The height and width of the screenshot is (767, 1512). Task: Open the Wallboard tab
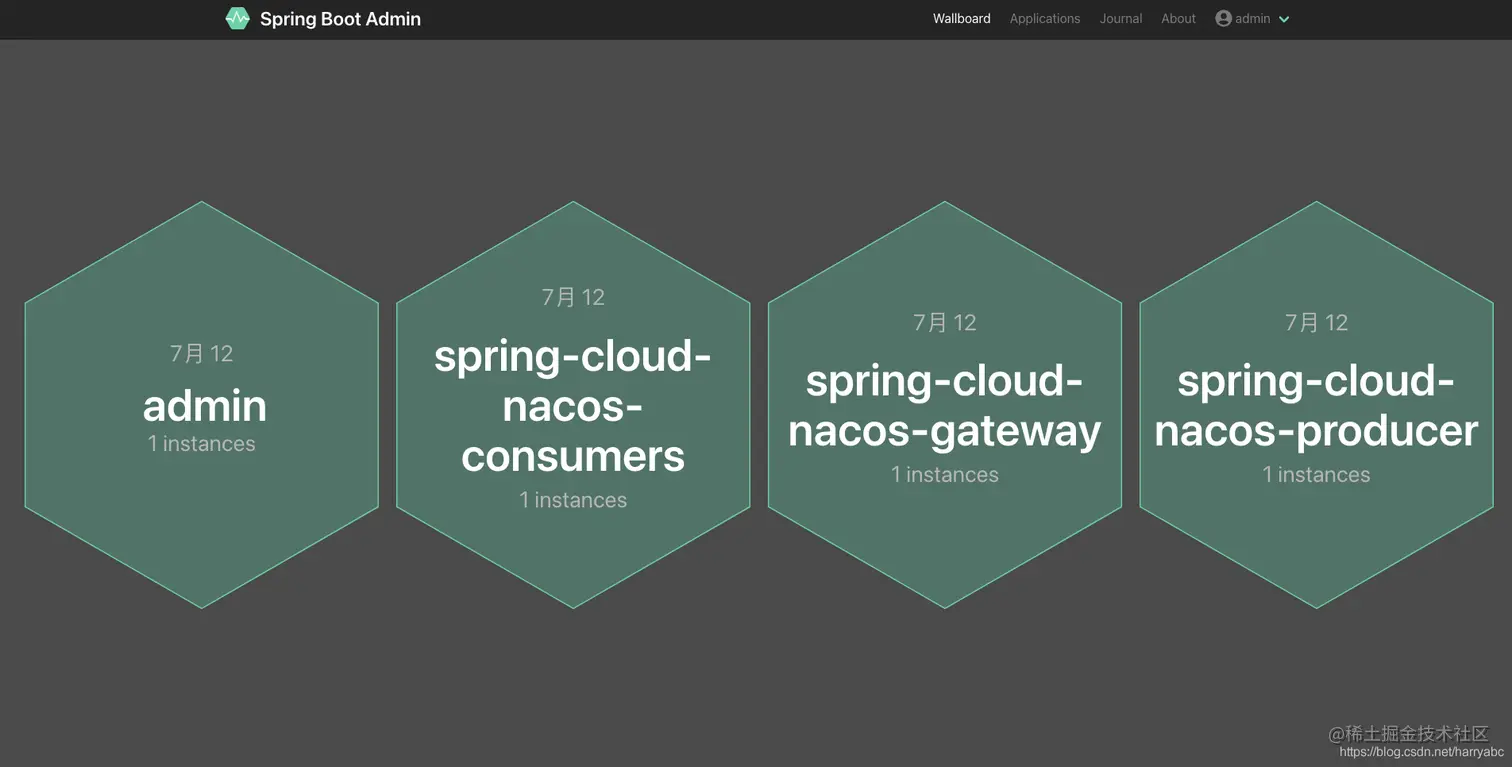[x=962, y=18]
